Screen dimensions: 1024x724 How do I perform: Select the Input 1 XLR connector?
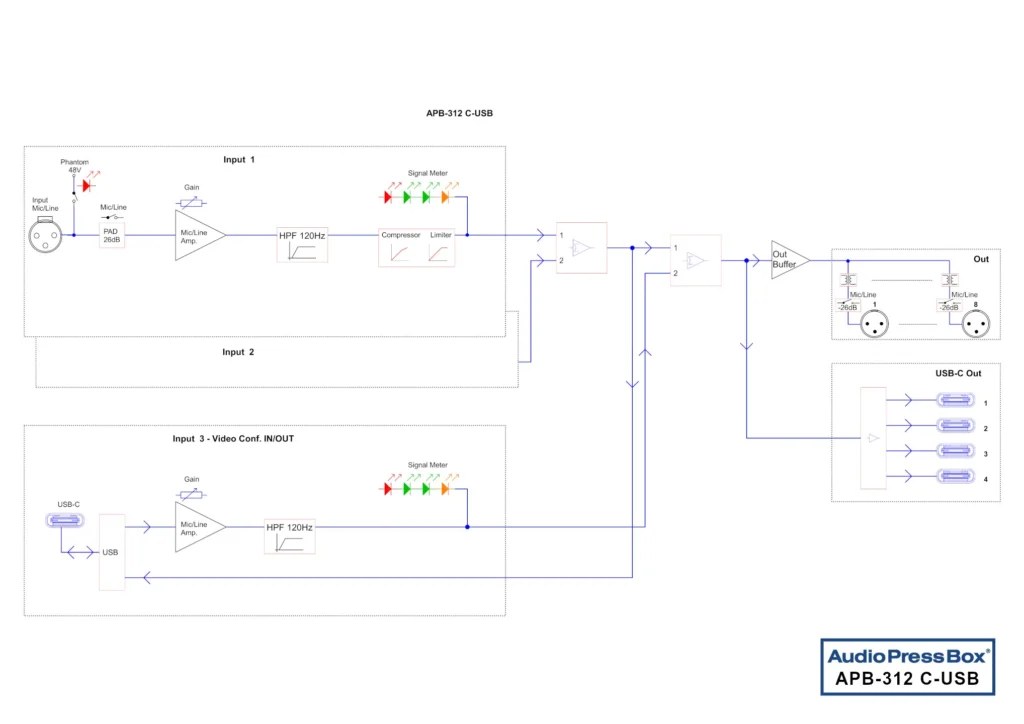point(45,236)
